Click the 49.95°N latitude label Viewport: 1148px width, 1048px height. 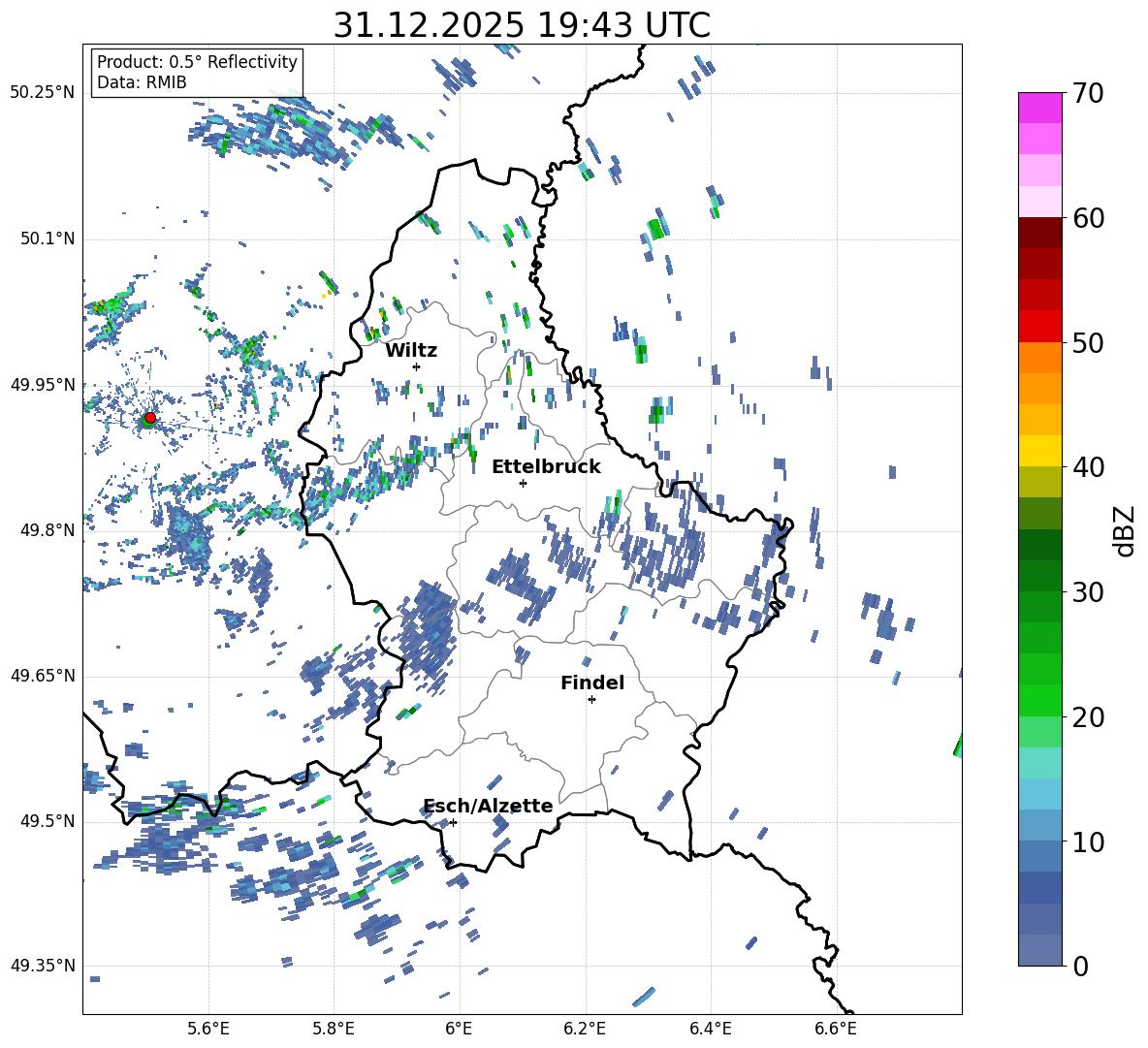(43, 385)
